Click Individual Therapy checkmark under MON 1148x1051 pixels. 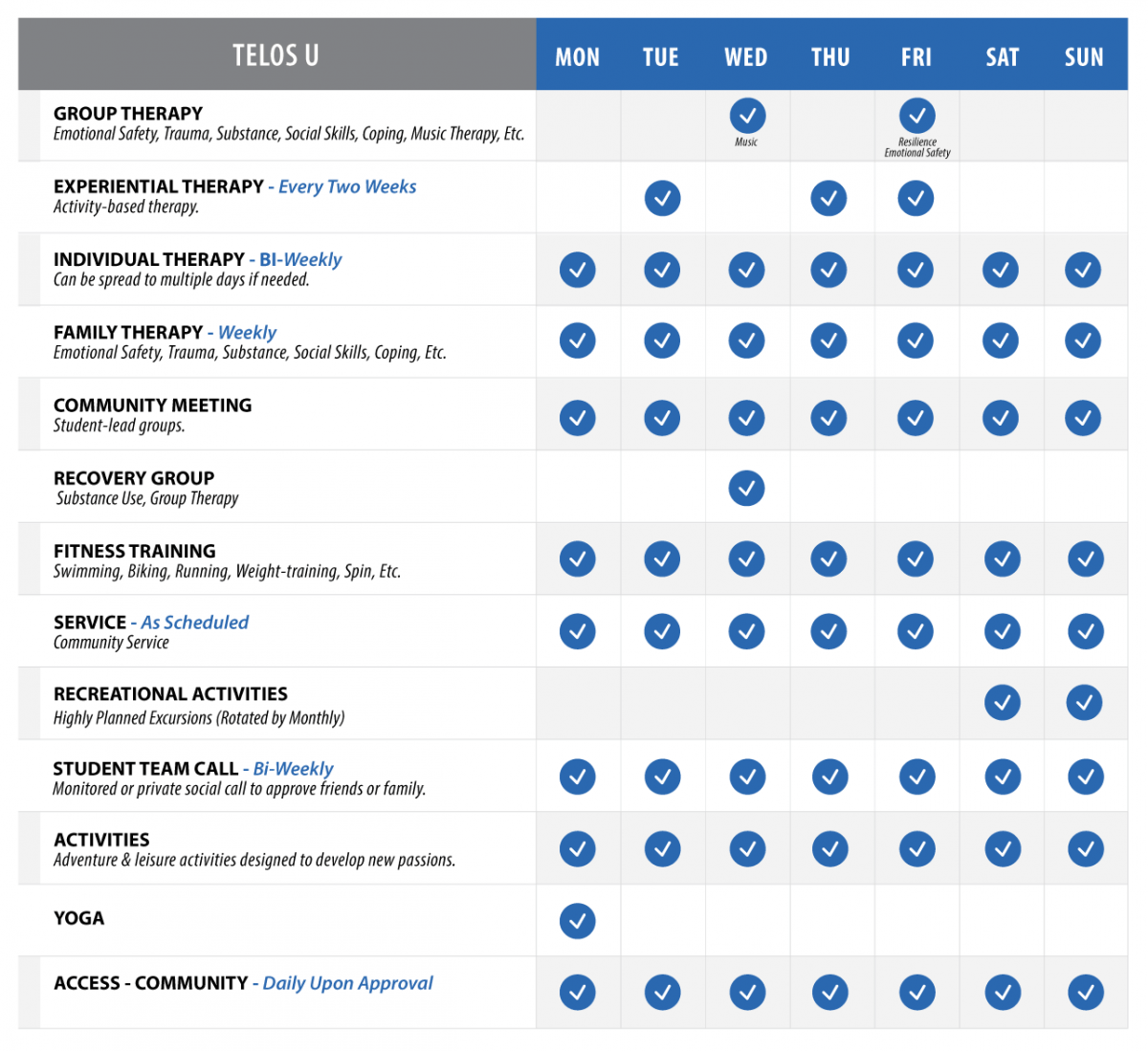pyautogui.click(x=577, y=270)
